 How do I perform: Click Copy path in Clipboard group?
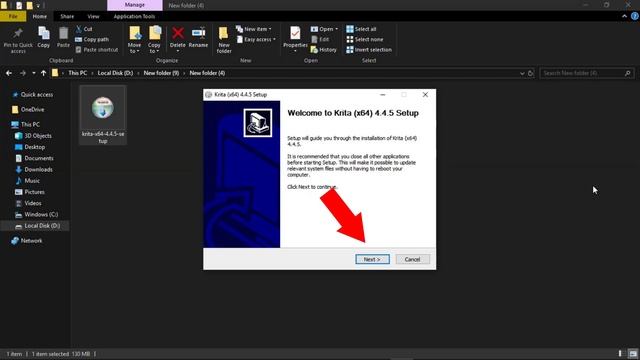pyautogui.click(x=92, y=39)
